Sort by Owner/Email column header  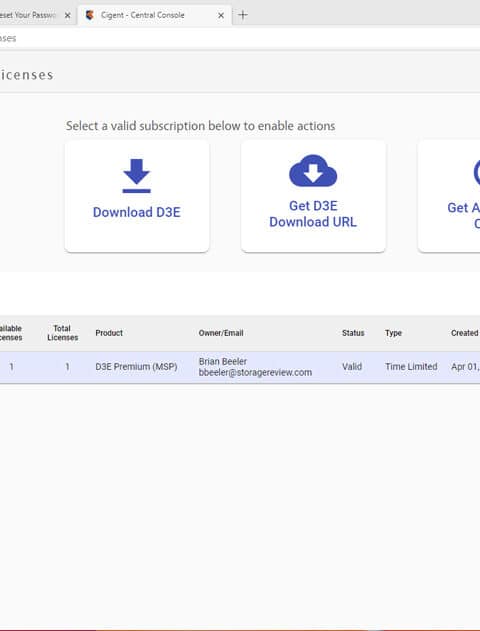click(221, 333)
